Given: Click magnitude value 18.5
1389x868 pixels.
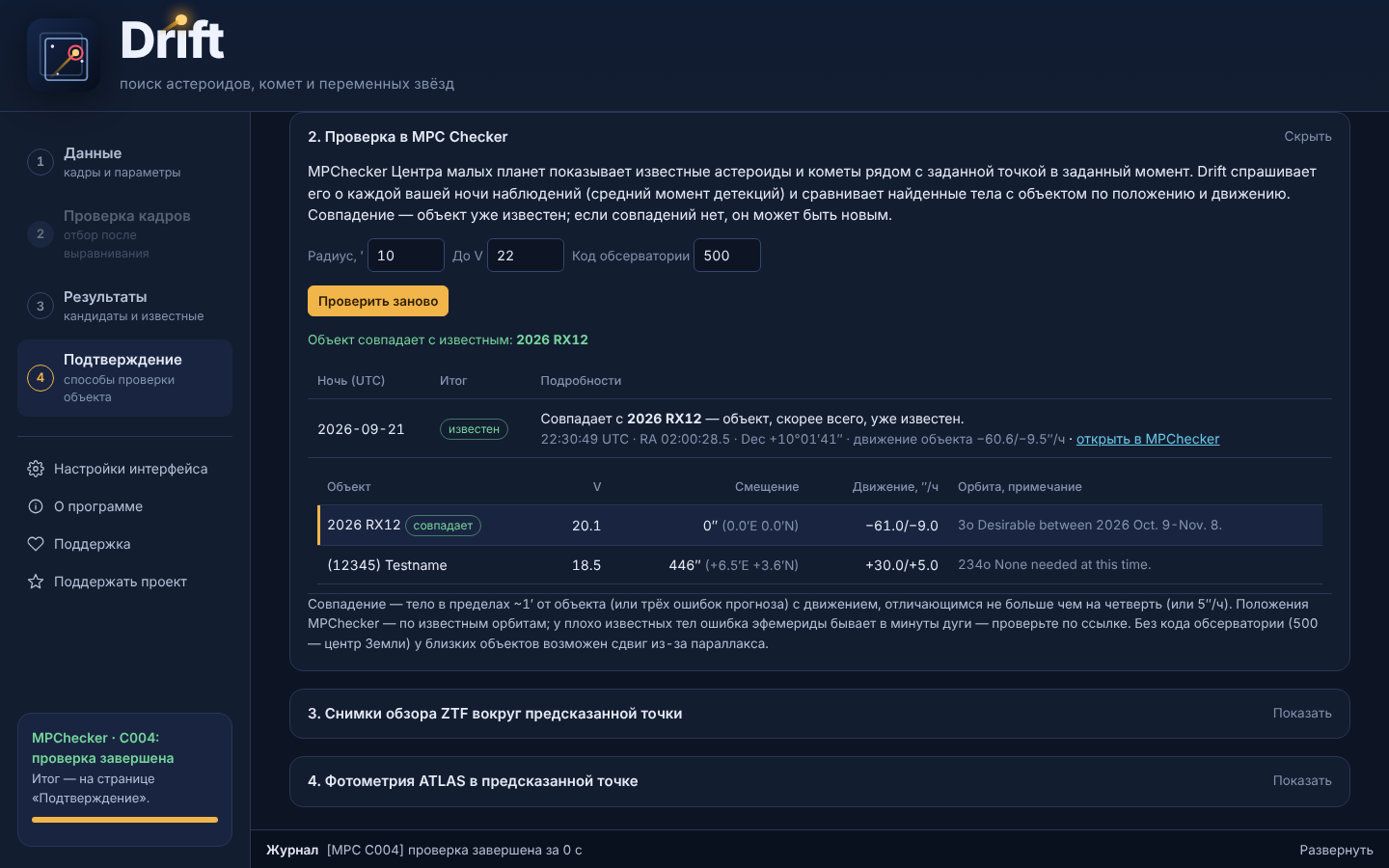Looking at the screenshot, I should (x=586, y=565).
